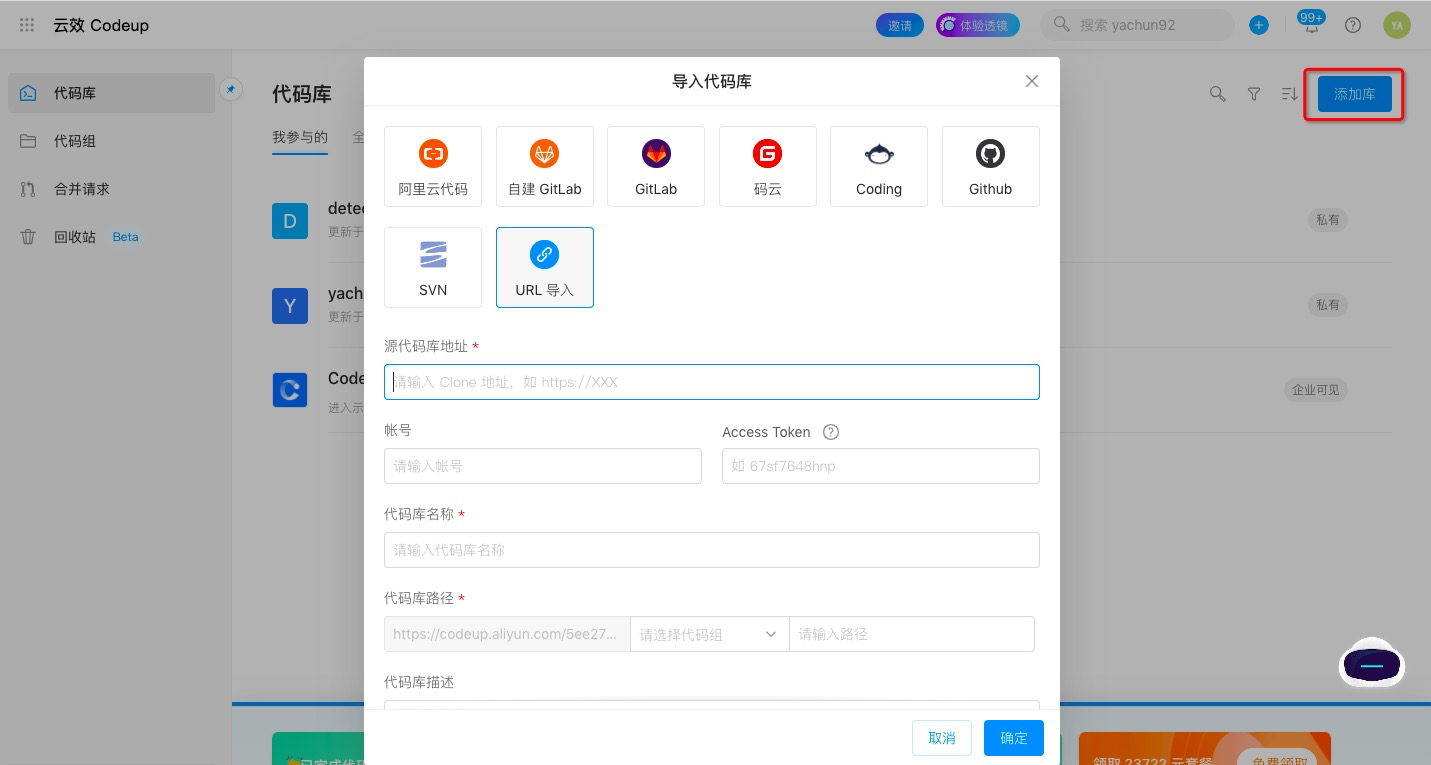
Task: Choose 自建 GitLab as import source
Action: point(545,166)
